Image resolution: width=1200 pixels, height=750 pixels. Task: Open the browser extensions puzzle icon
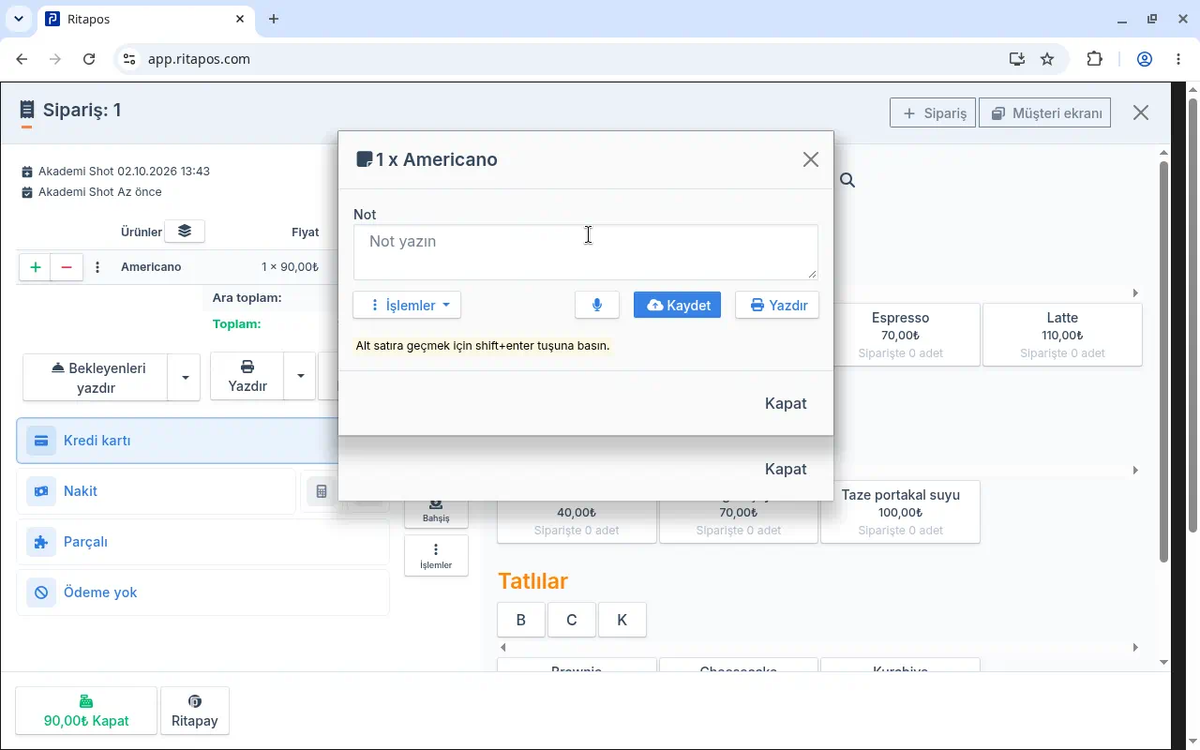pos(1094,59)
